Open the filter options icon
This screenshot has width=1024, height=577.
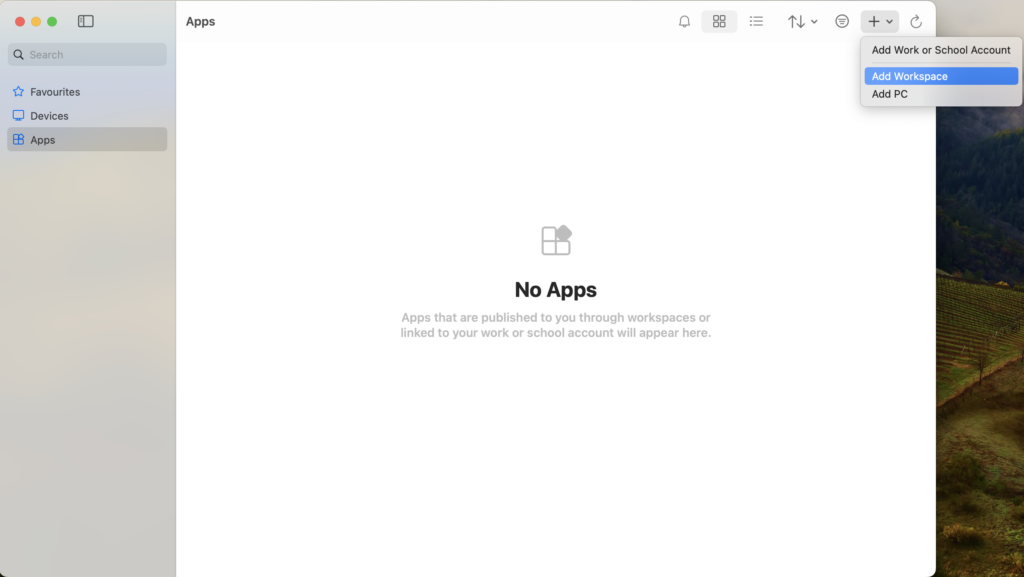click(x=842, y=22)
